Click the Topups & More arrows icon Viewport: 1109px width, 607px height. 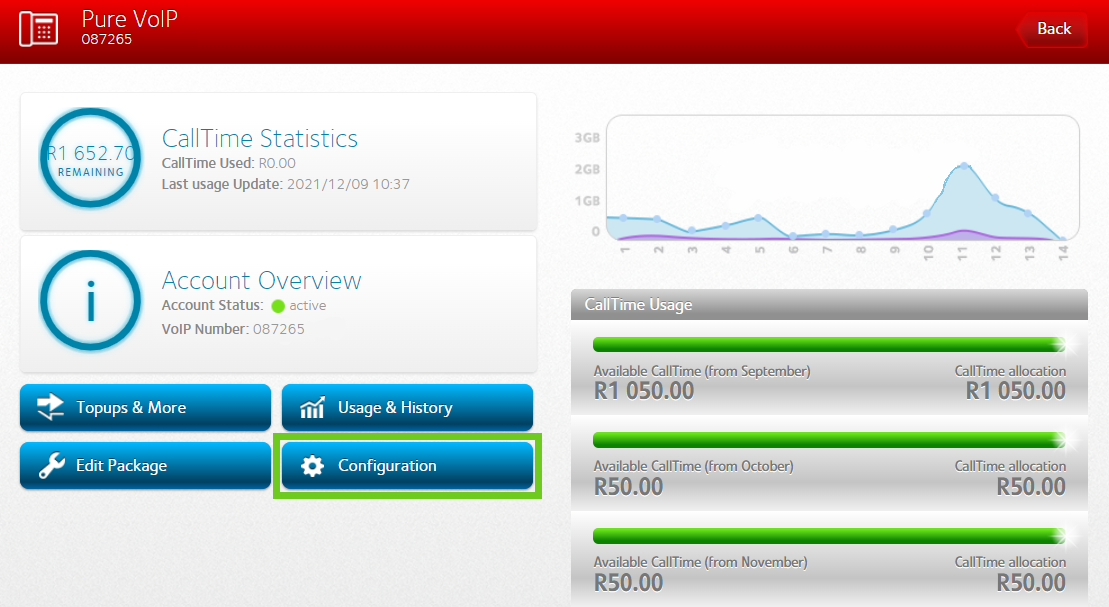pos(50,407)
